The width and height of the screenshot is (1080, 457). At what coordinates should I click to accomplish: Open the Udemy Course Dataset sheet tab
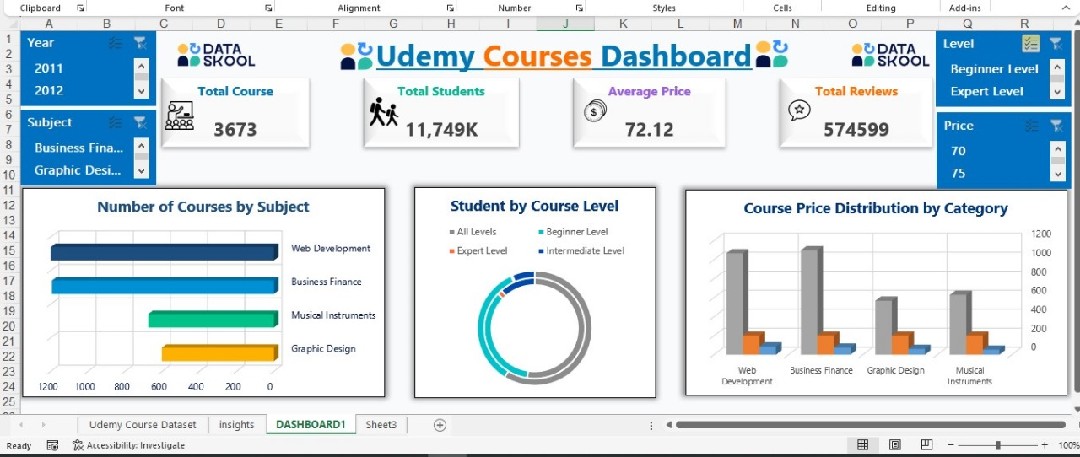(x=143, y=425)
